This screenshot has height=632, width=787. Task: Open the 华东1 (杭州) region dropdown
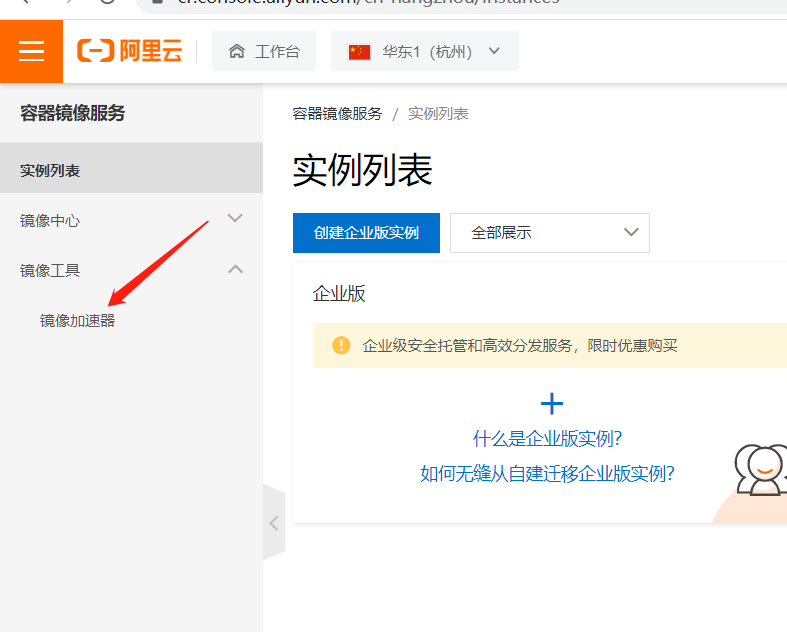tap(425, 51)
